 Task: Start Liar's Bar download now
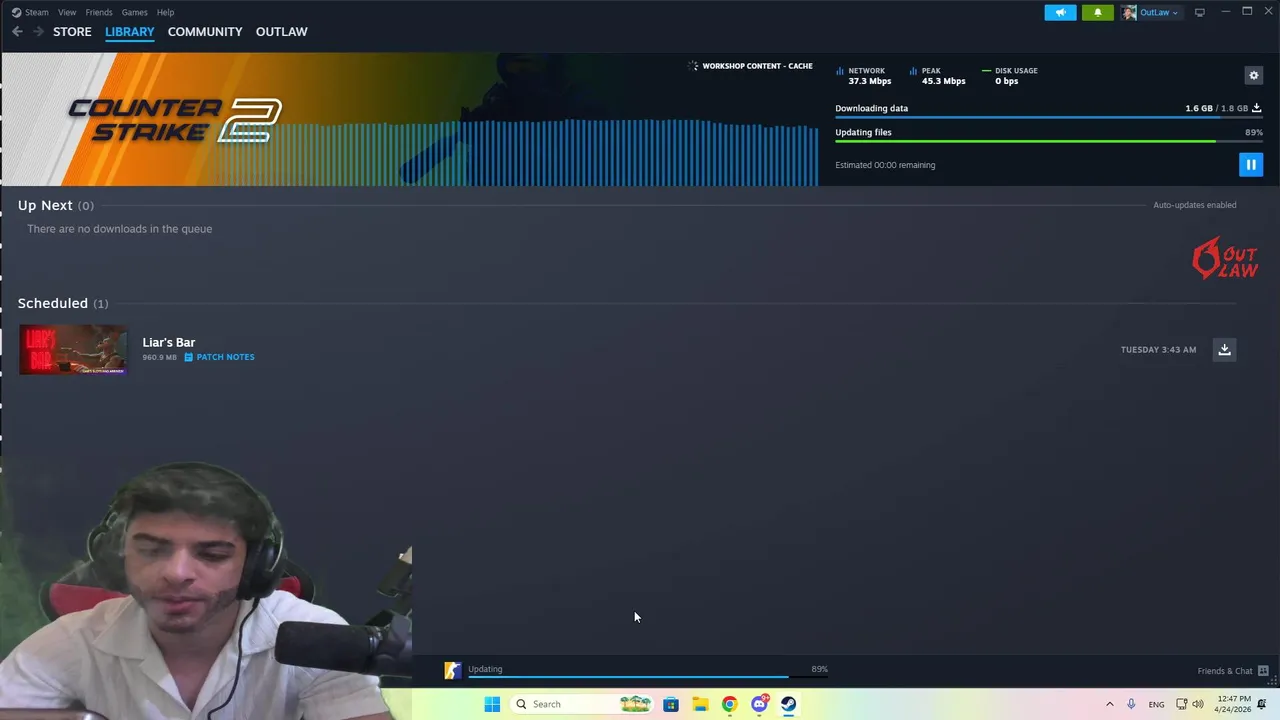pyautogui.click(x=1224, y=349)
